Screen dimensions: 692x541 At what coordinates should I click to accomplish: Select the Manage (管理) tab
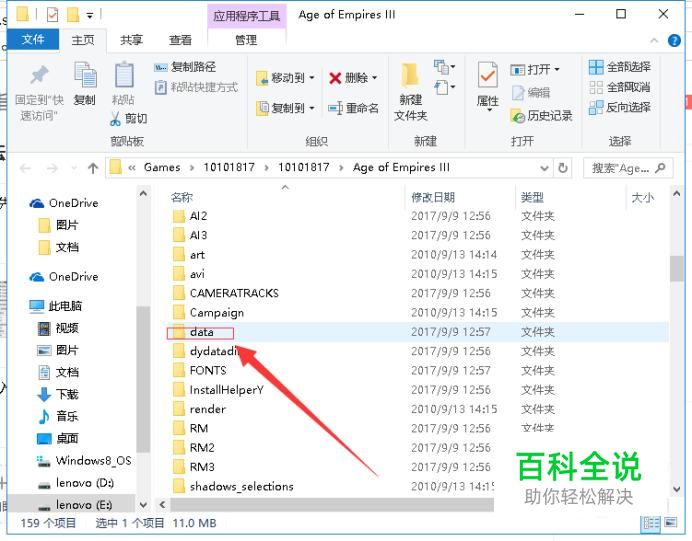point(246,40)
